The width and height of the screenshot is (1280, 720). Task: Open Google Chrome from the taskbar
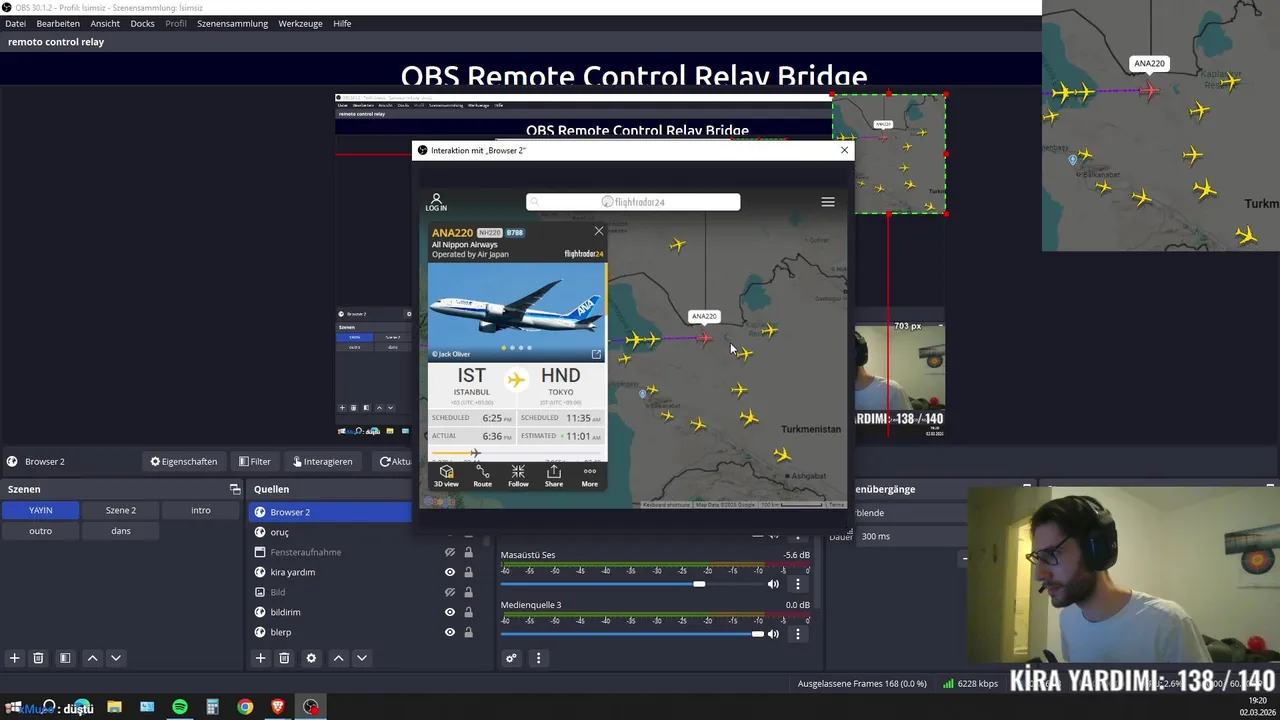click(245, 707)
